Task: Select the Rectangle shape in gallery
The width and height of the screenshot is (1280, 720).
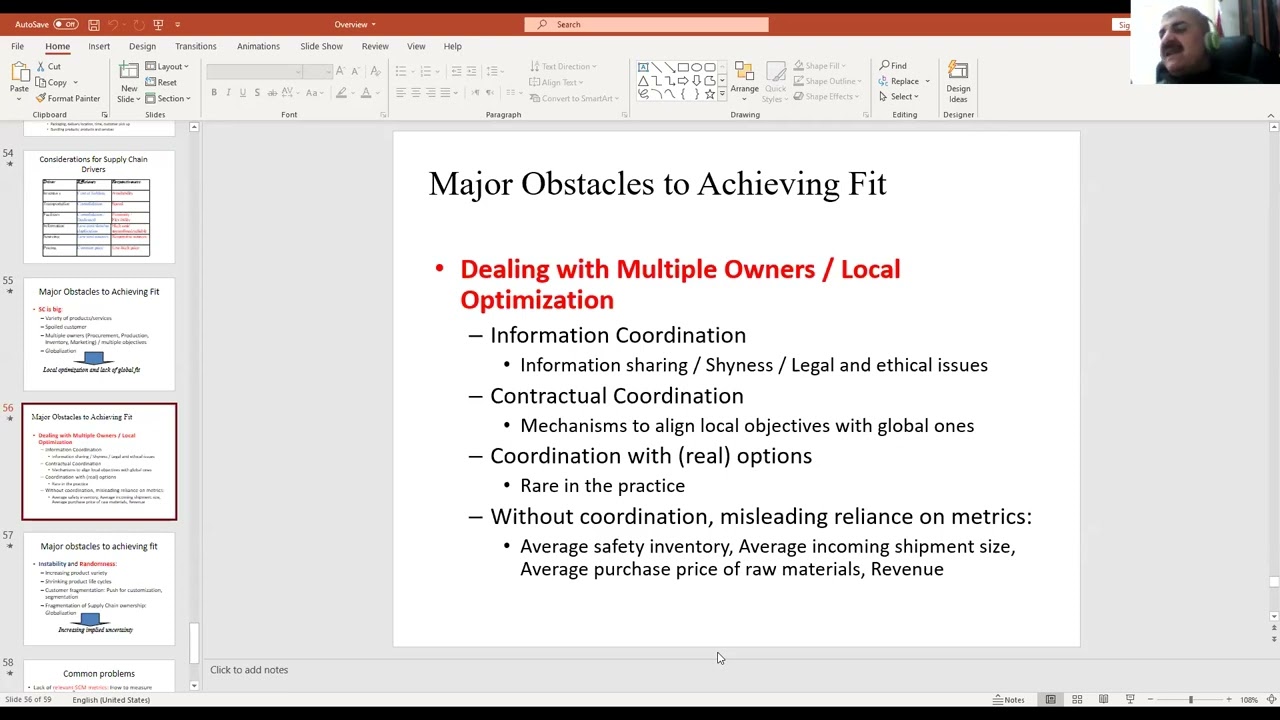Action: pos(683,67)
